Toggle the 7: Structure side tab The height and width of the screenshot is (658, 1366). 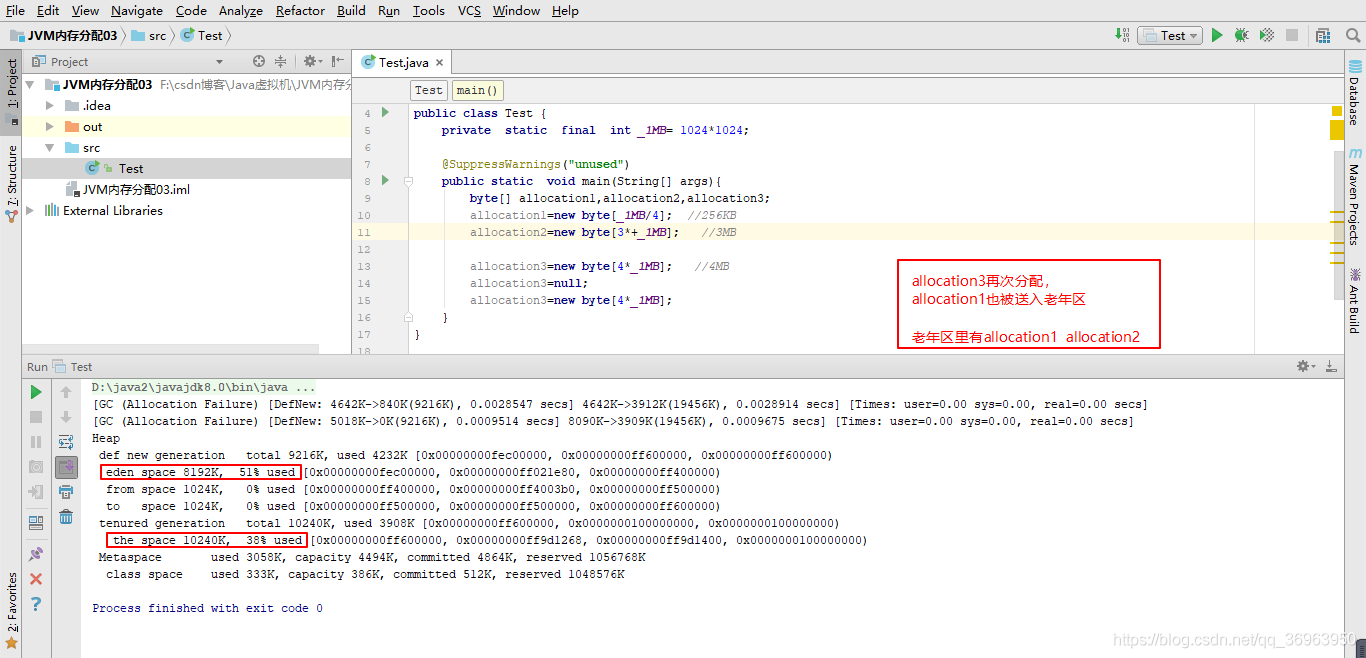11,182
